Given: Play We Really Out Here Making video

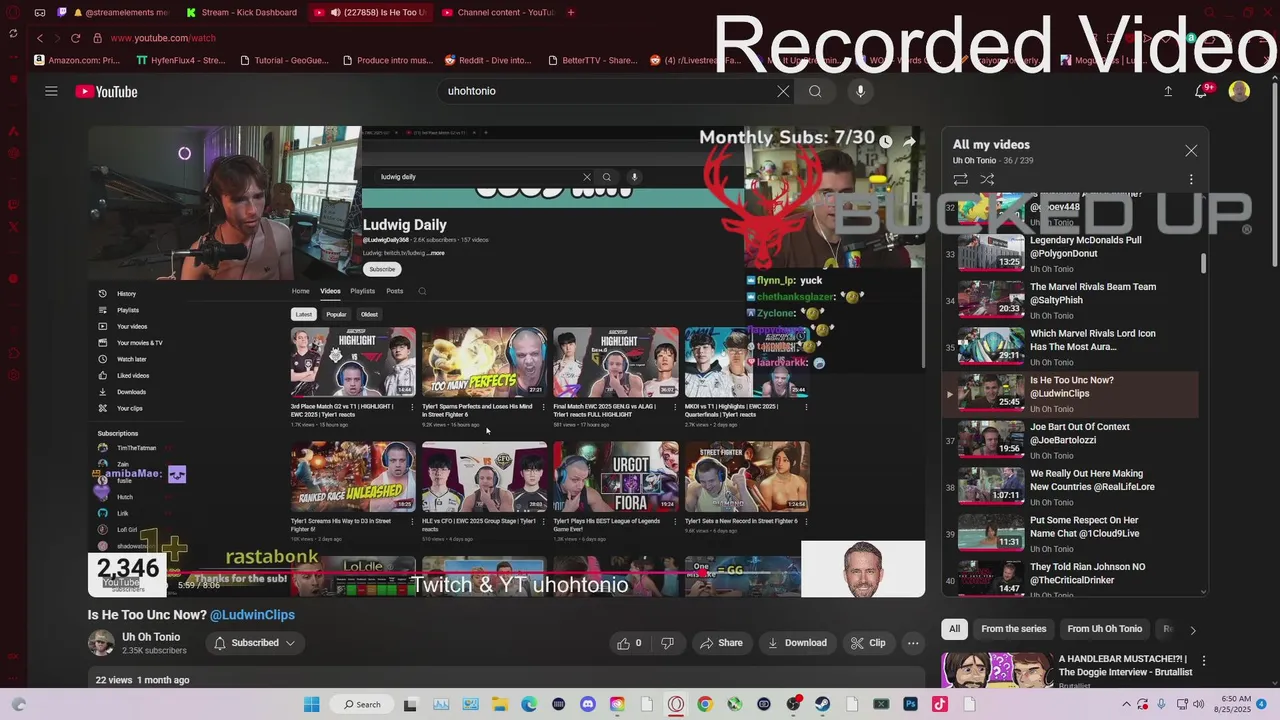Looking at the screenshot, I should [1070, 487].
